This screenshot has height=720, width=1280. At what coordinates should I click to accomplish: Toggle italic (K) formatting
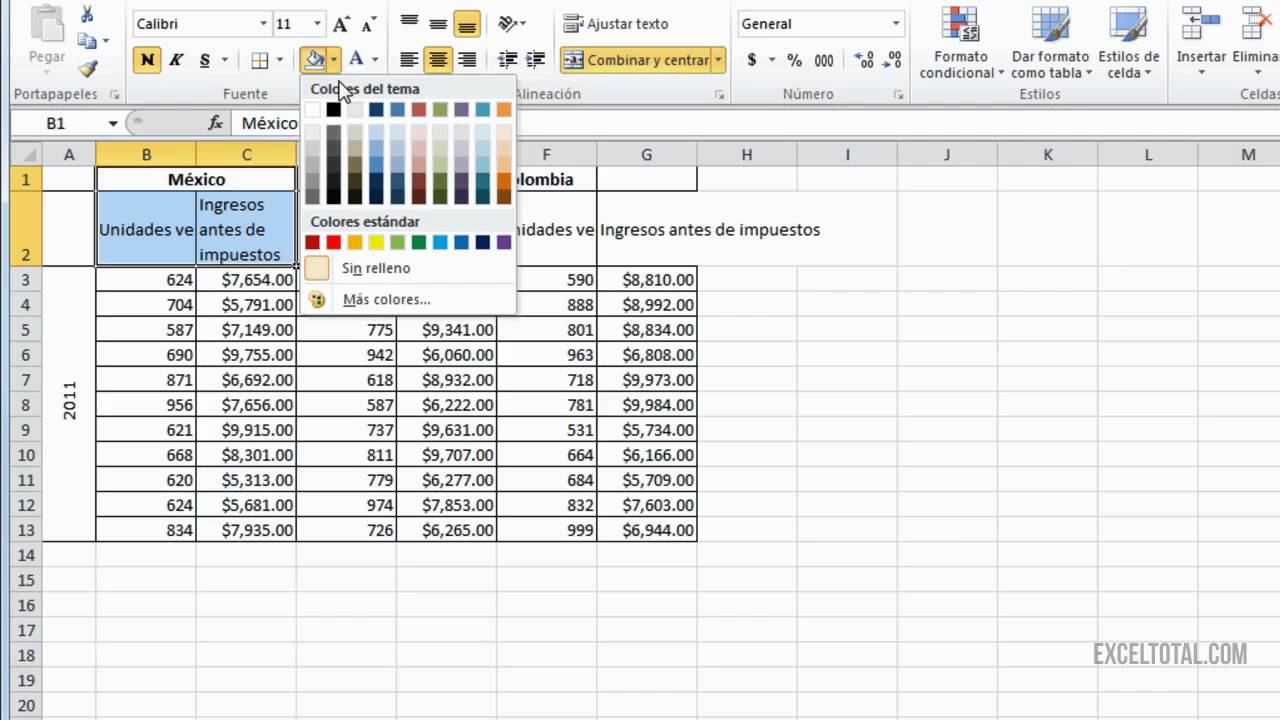pos(176,60)
